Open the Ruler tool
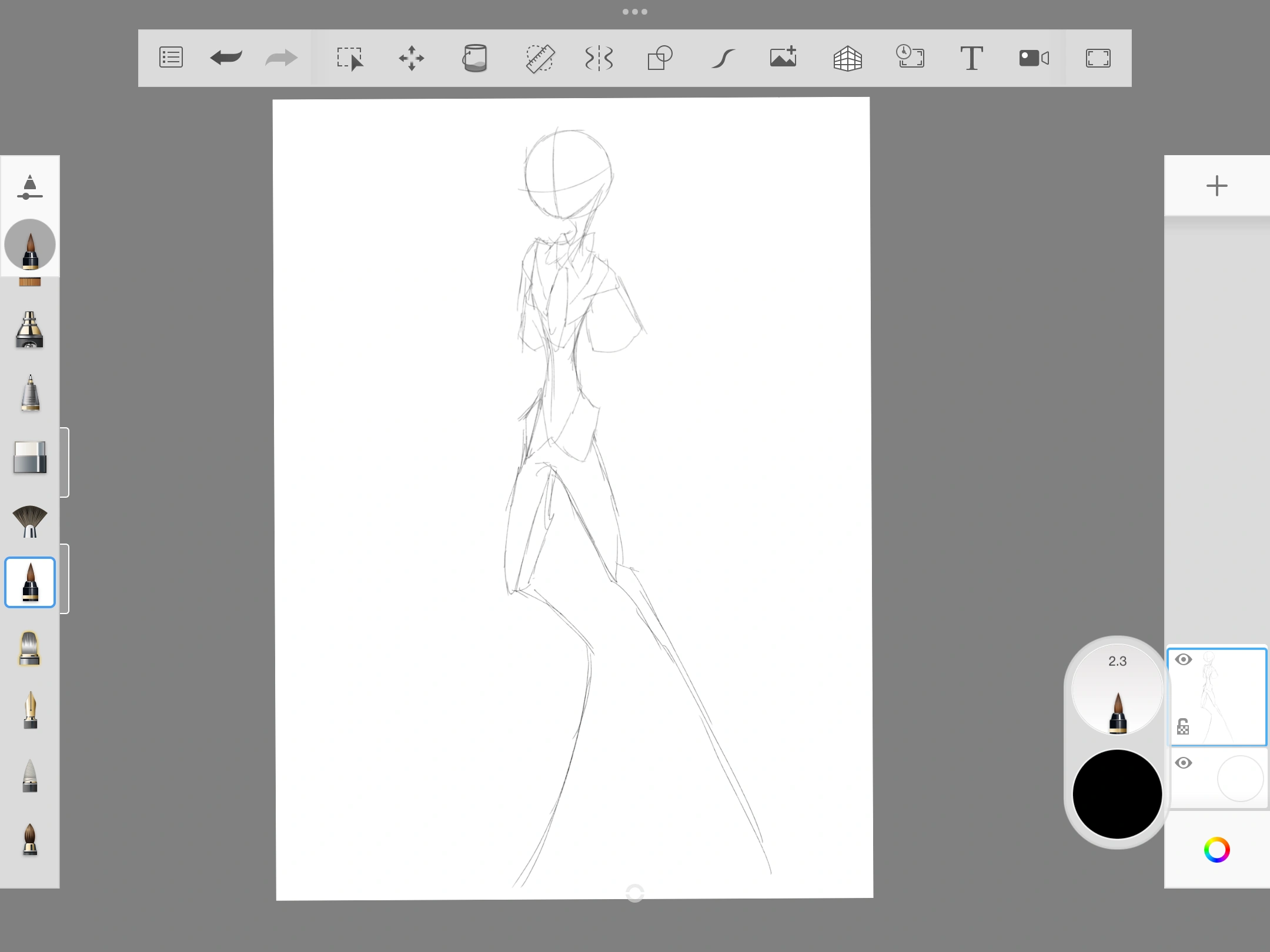The width and height of the screenshot is (1270, 952). (x=540, y=58)
